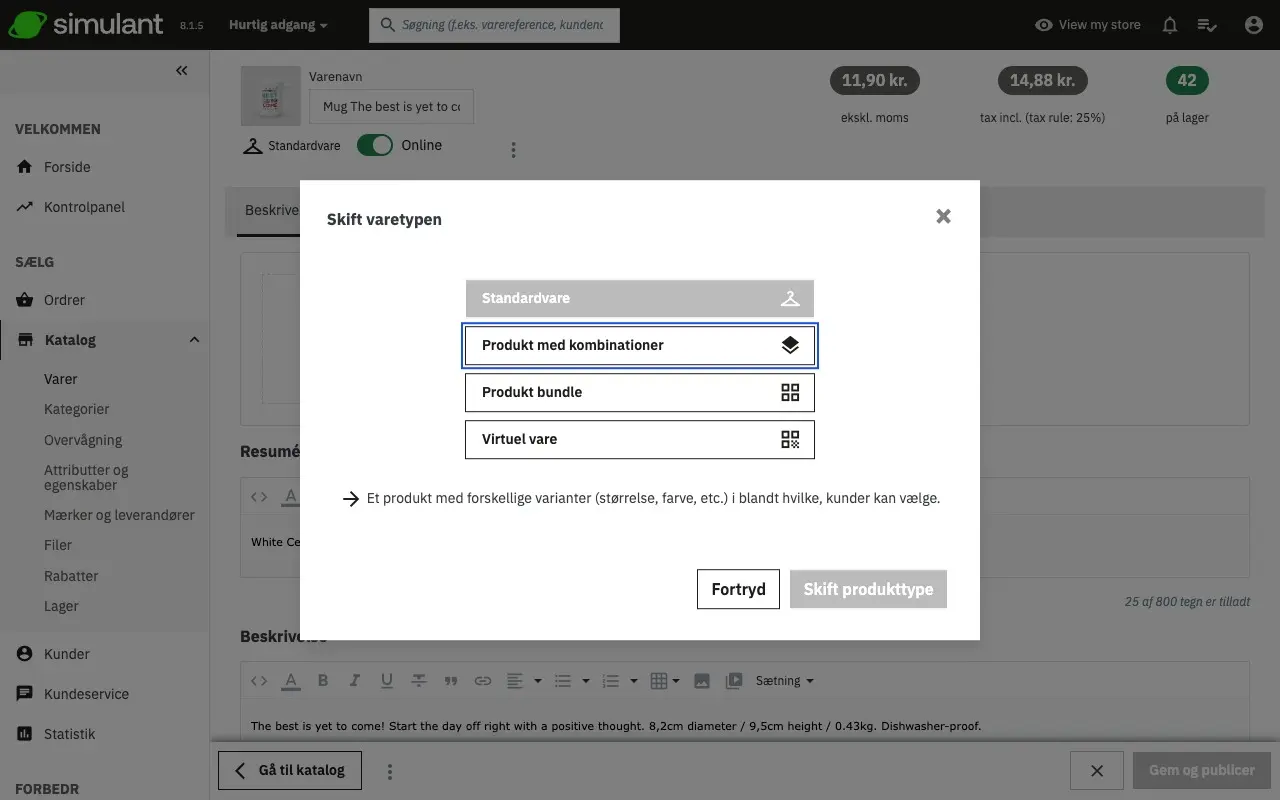
Task: Go to Ordrer in the sidebar
Action: coord(64,300)
